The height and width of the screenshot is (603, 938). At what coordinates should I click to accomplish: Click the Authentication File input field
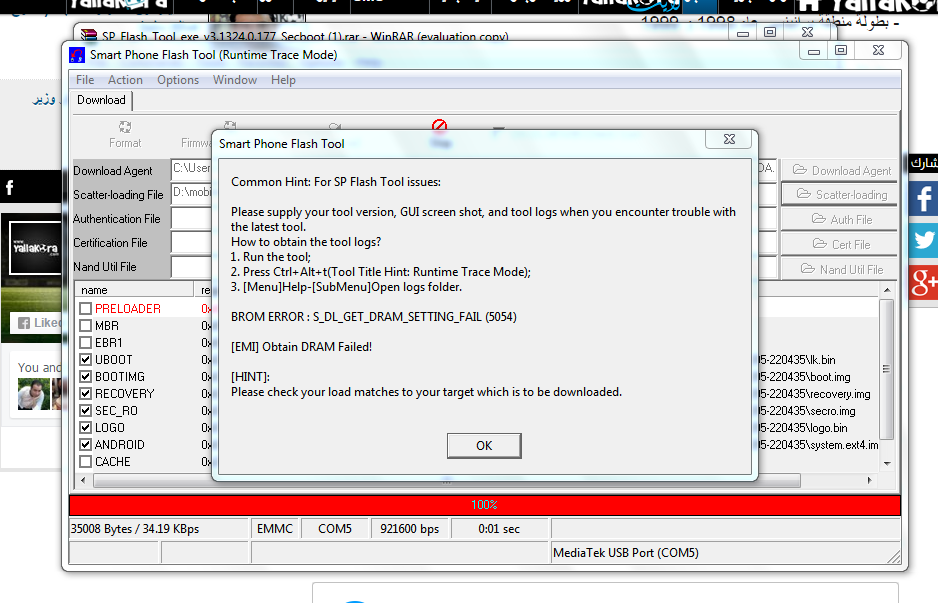191,218
